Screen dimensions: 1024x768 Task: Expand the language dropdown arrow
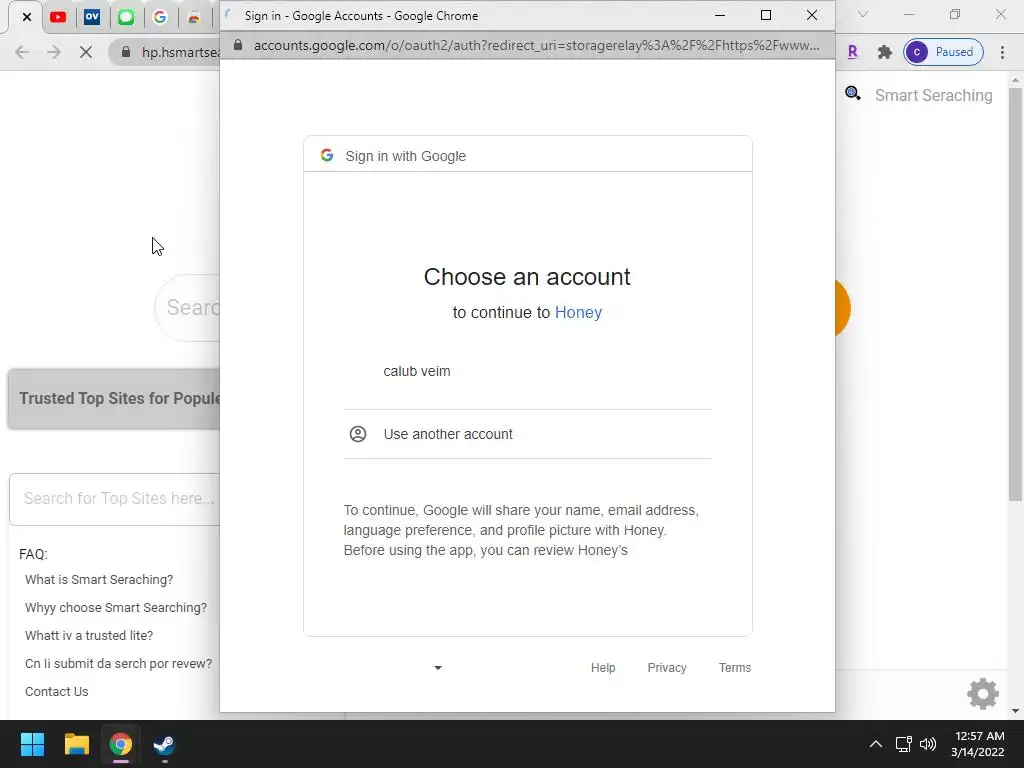tap(438, 667)
